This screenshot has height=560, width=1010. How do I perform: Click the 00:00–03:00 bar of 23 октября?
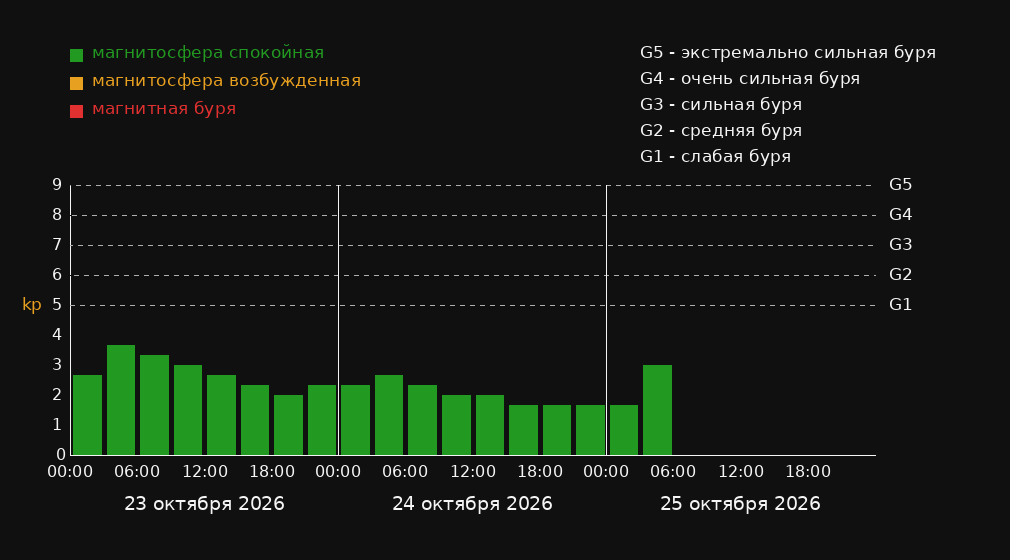click(88, 415)
